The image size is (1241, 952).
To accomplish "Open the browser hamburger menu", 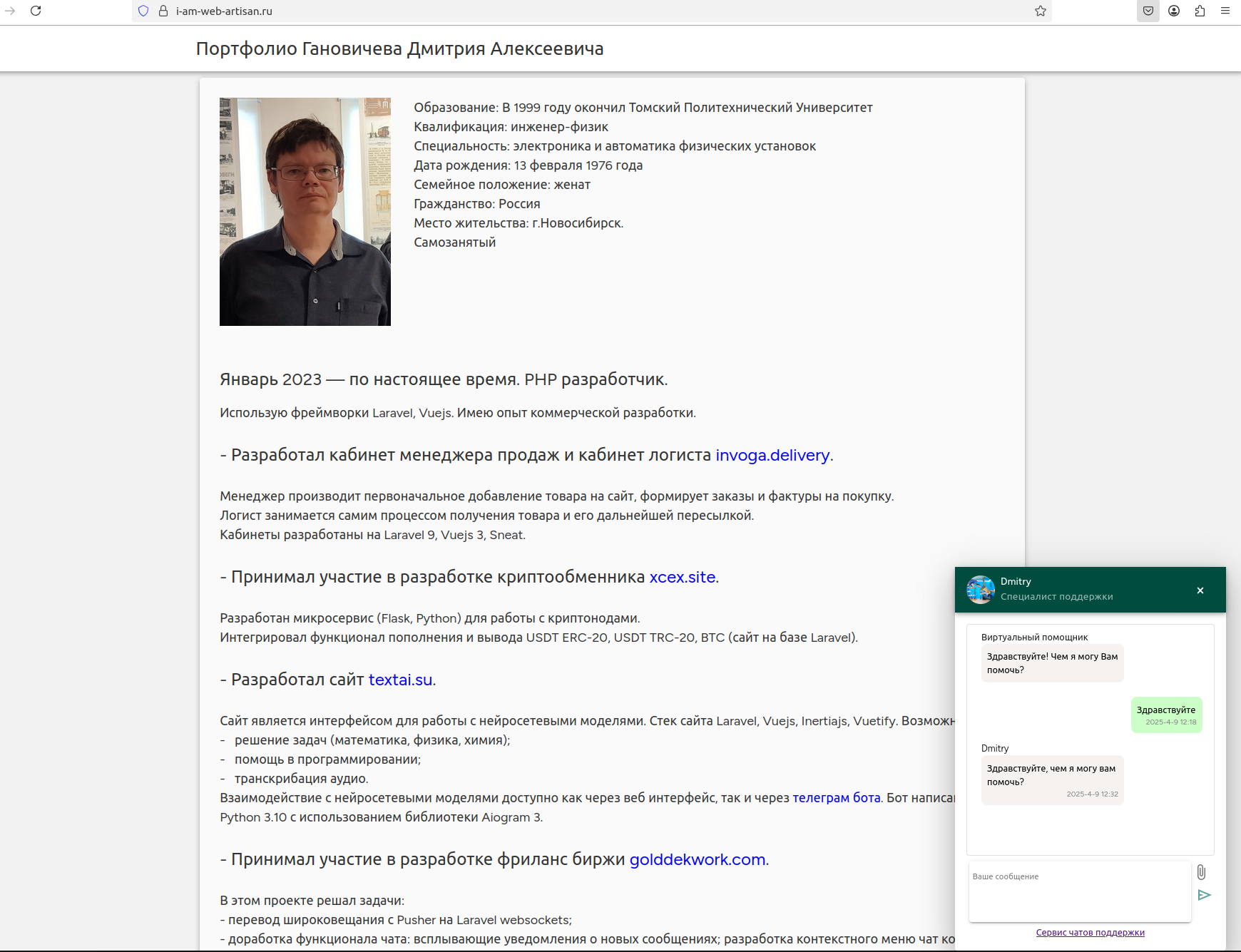I will (x=1225, y=11).
